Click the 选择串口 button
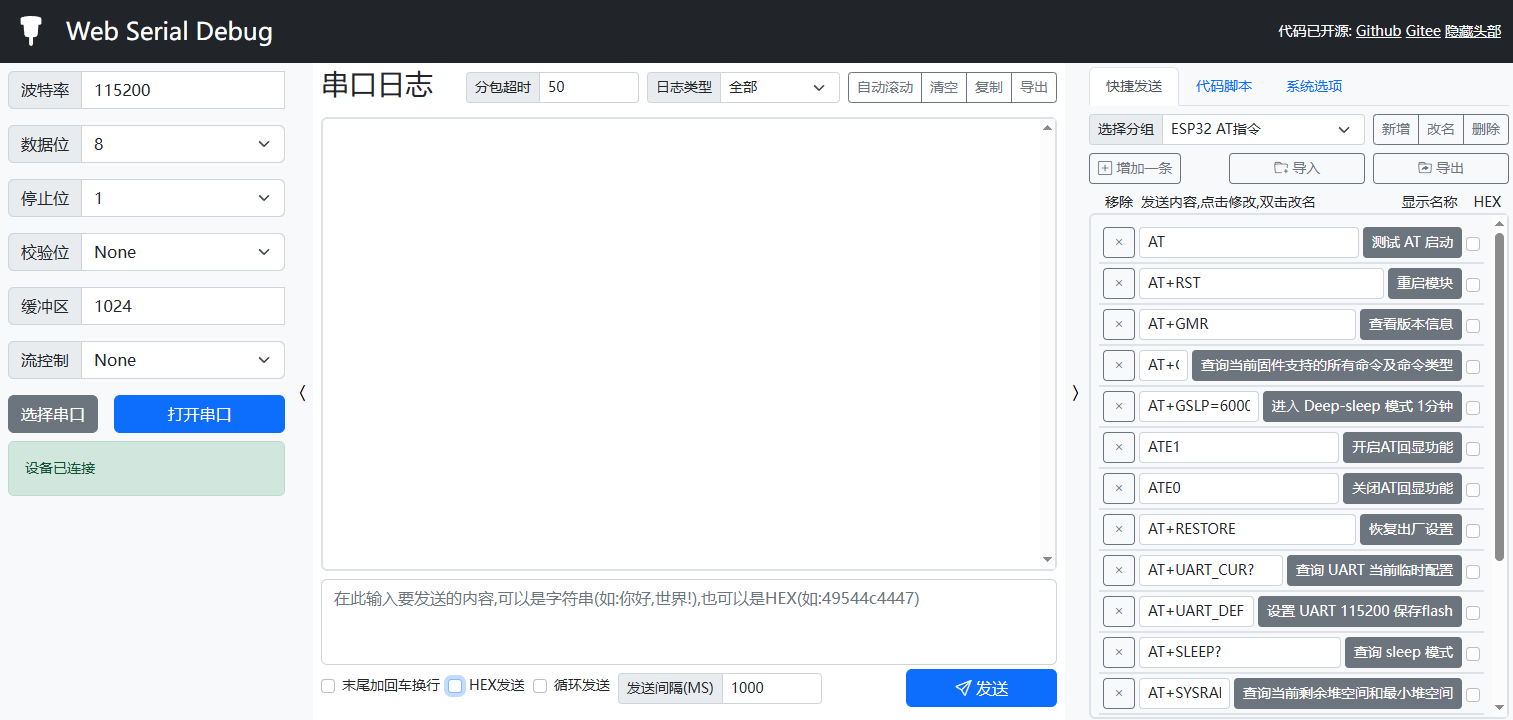Viewport: 1513px width, 720px height. 53,414
